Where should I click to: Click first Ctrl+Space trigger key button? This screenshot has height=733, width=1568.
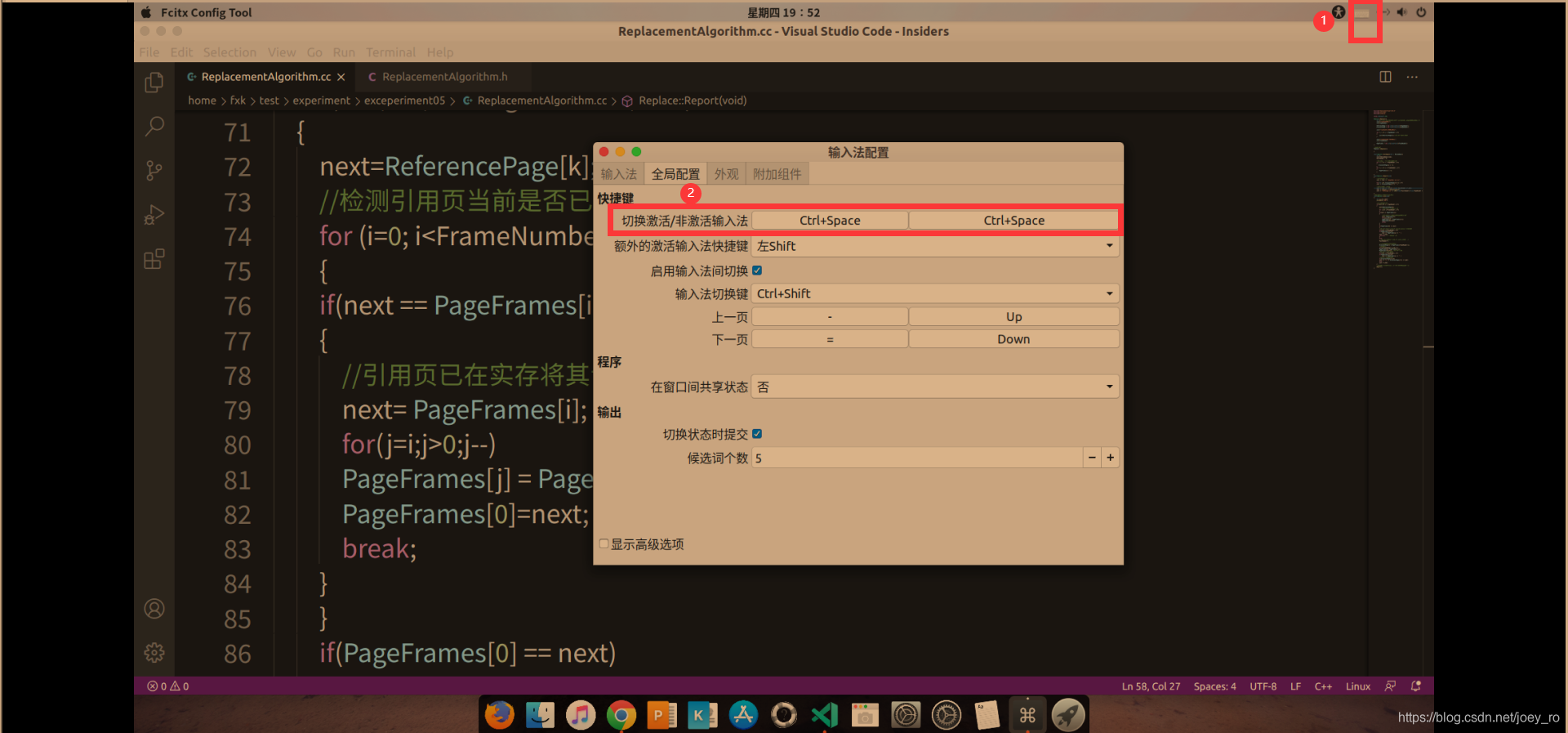pyautogui.click(x=830, y=221)
